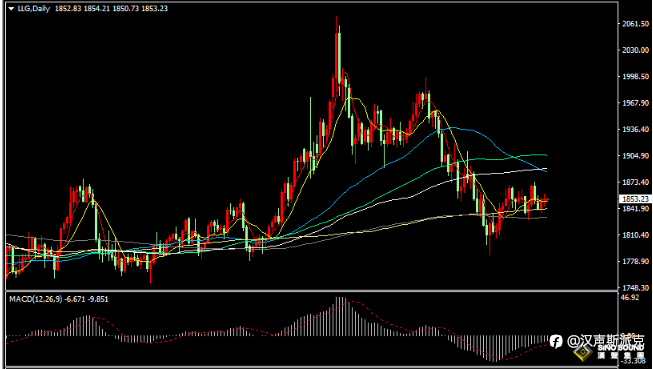
Task: Select the 2030.00 price axis label
Action: pos(636,50)
